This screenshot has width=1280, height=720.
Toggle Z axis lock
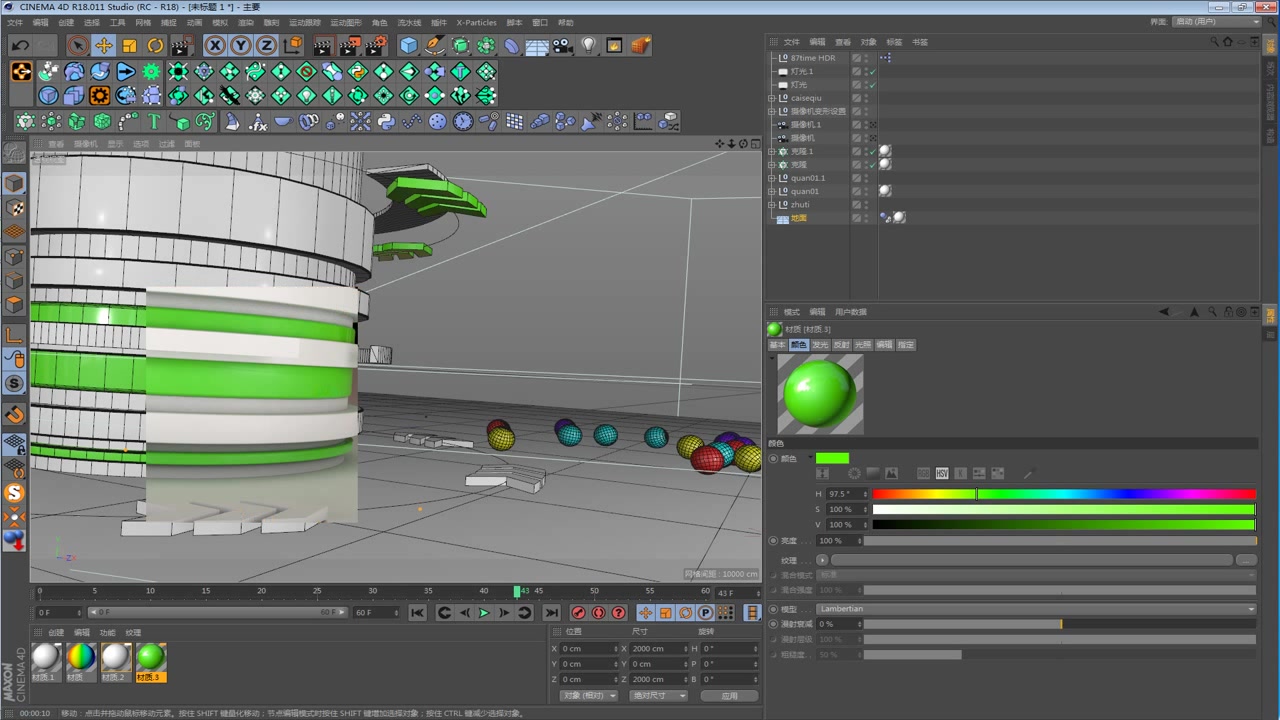pos(267,45)
